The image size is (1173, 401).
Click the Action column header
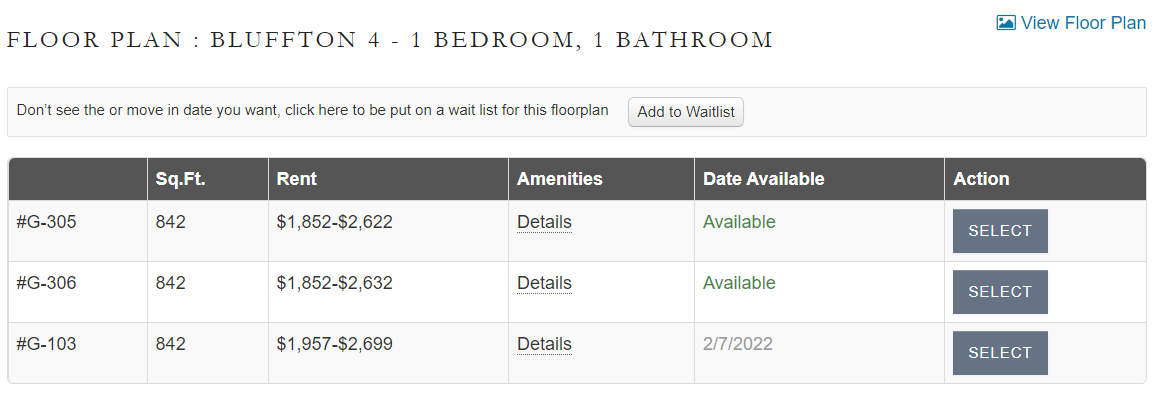[981, 179]
